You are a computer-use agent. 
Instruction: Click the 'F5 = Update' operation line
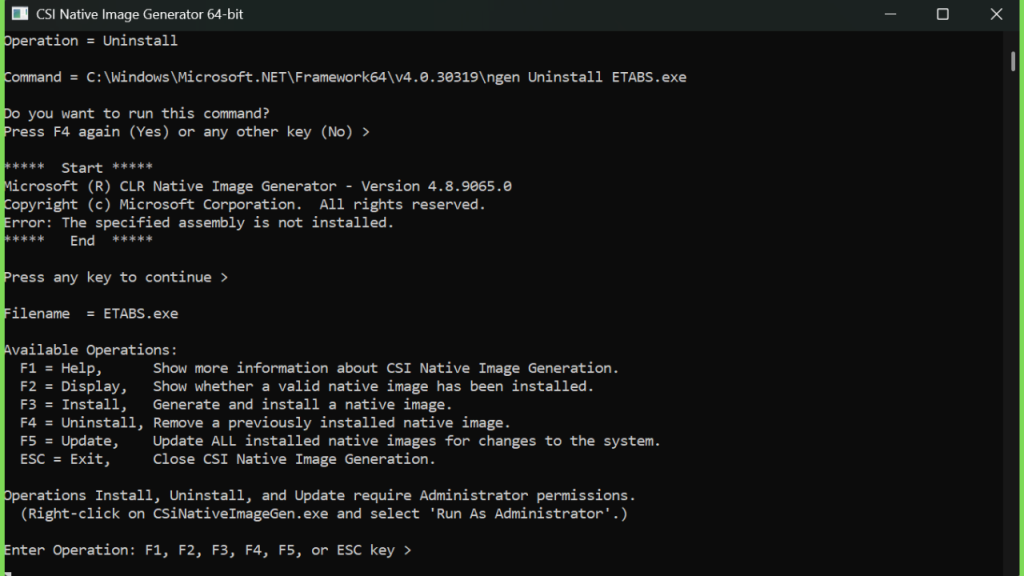[340, 441]
